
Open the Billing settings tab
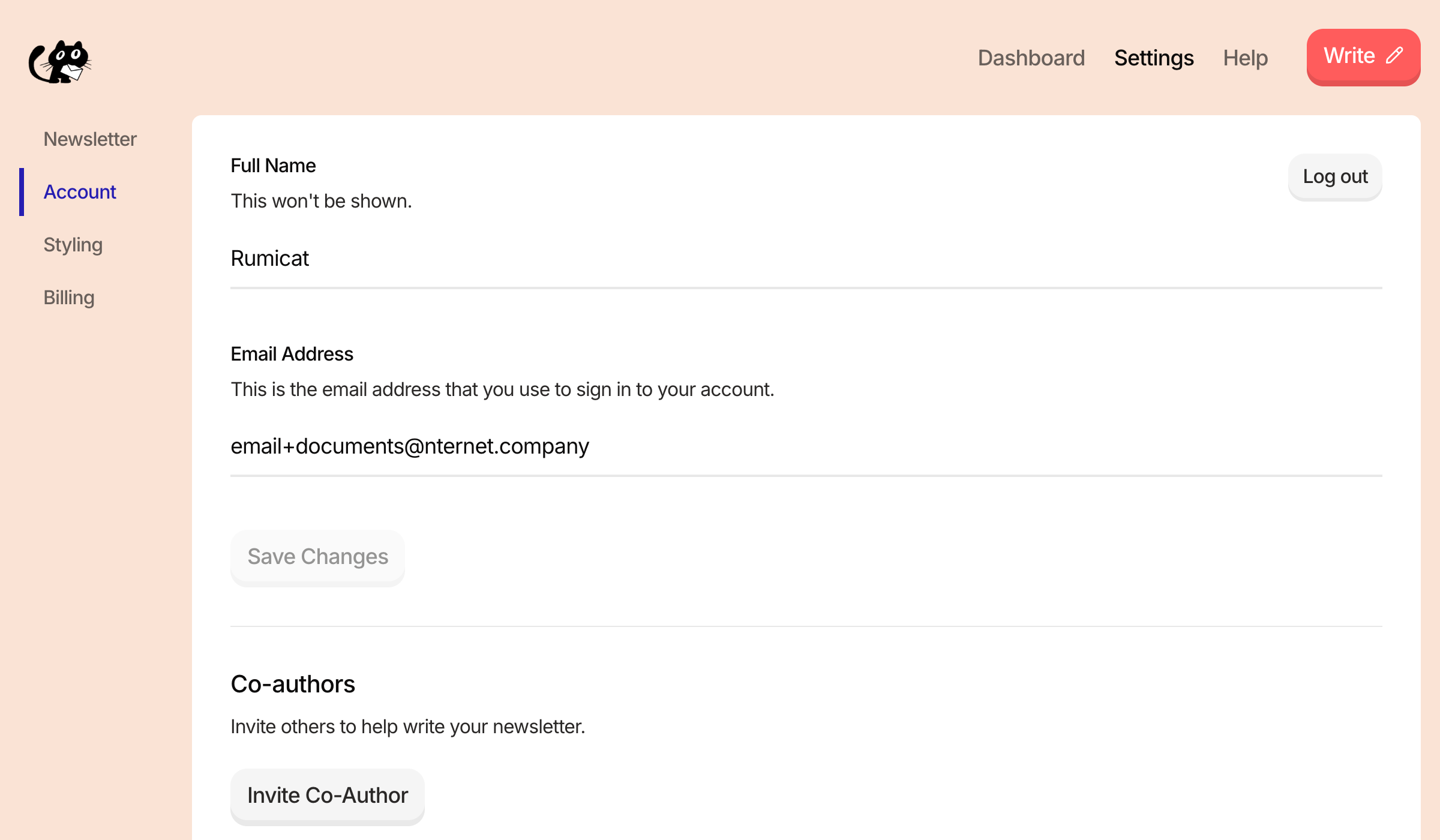coord(69,298)
